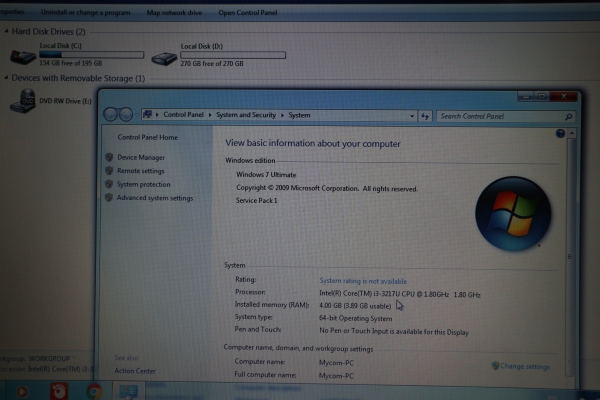Open address bar history dropdown arrow

pyautogui.click(x=412, y=116)
